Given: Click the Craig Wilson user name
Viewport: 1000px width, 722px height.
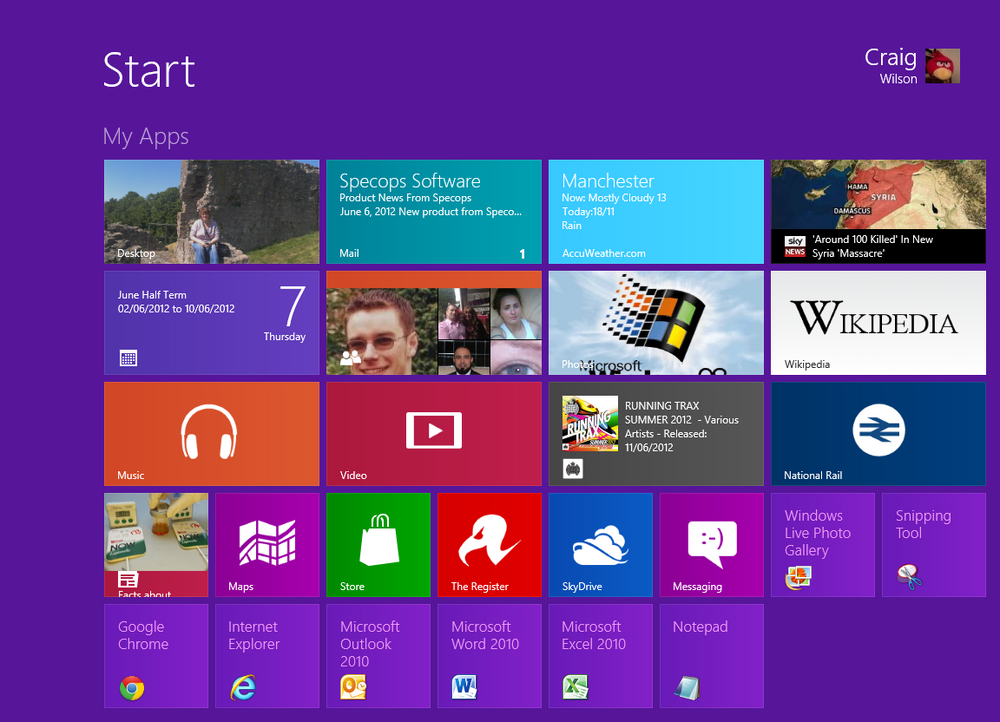Looking at the screenshot, I should (x=891, y=66).
